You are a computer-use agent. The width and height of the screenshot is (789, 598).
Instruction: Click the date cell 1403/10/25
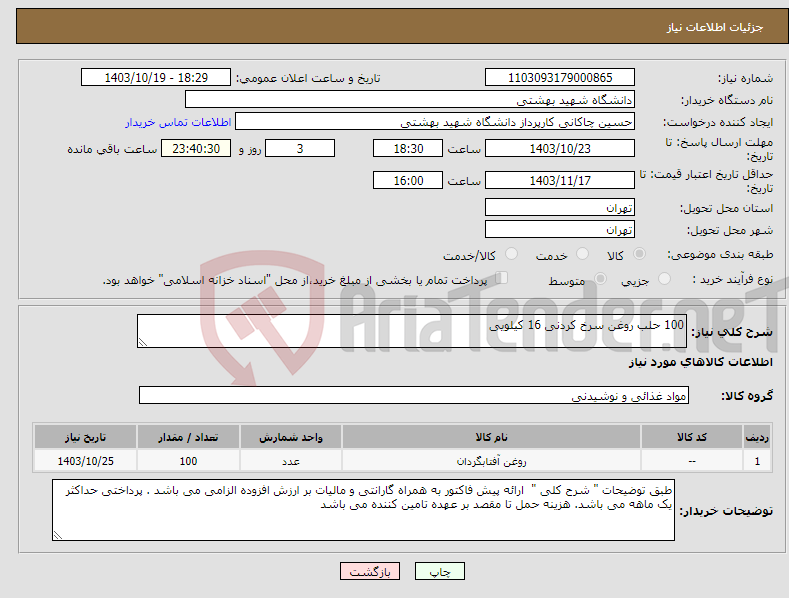pos(86,461)
